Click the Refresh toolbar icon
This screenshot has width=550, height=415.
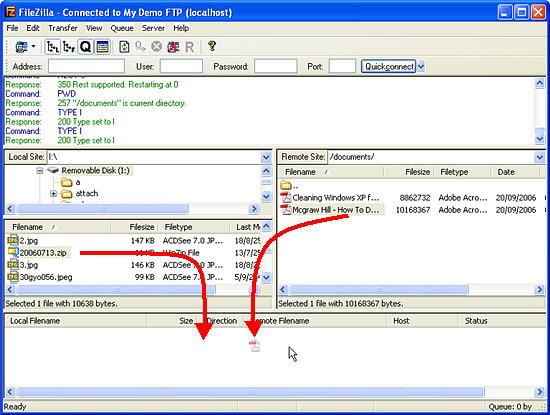tap(124, 47)
